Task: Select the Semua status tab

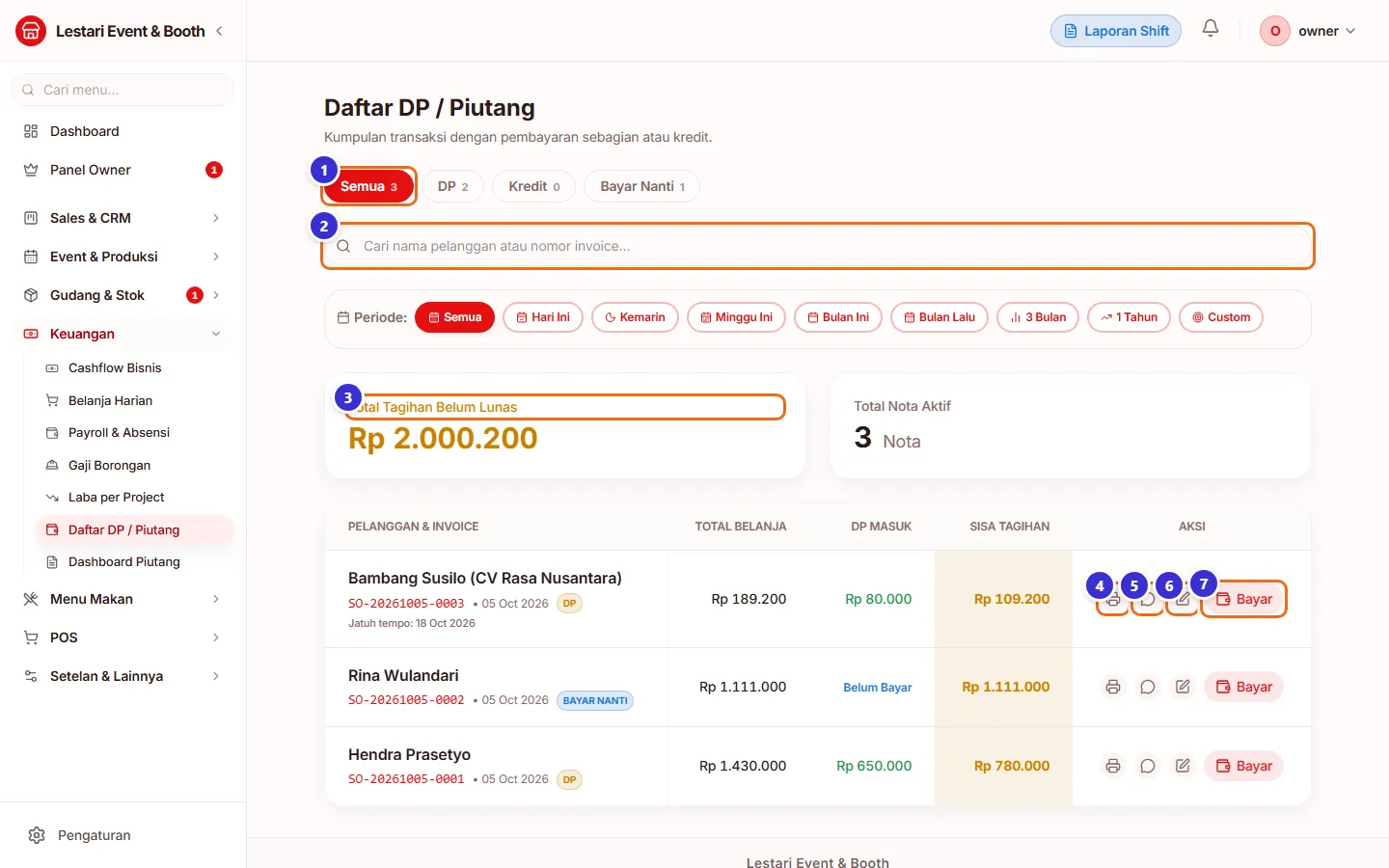Action: (368, 186)
